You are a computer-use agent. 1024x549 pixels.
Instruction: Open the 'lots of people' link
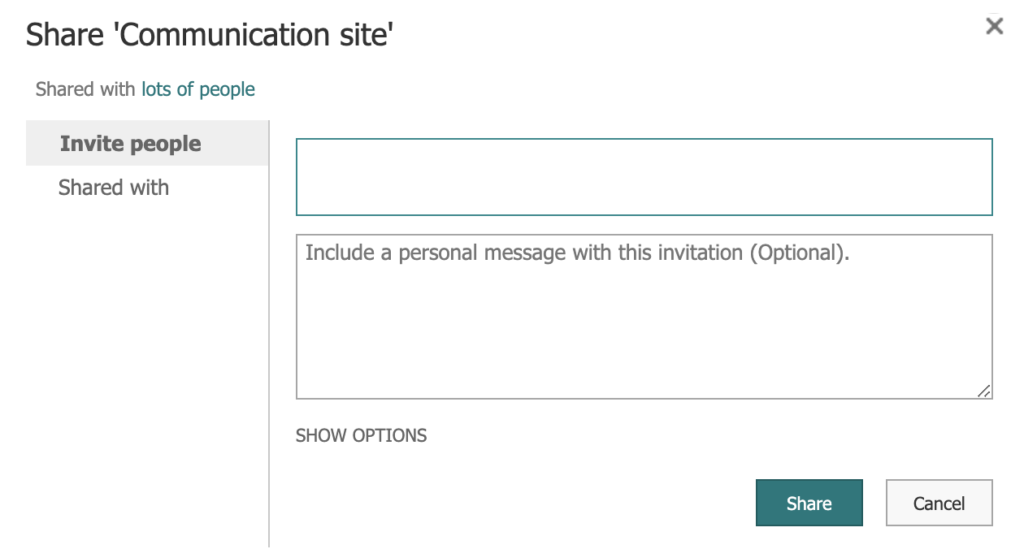click(x=198, y=90)
